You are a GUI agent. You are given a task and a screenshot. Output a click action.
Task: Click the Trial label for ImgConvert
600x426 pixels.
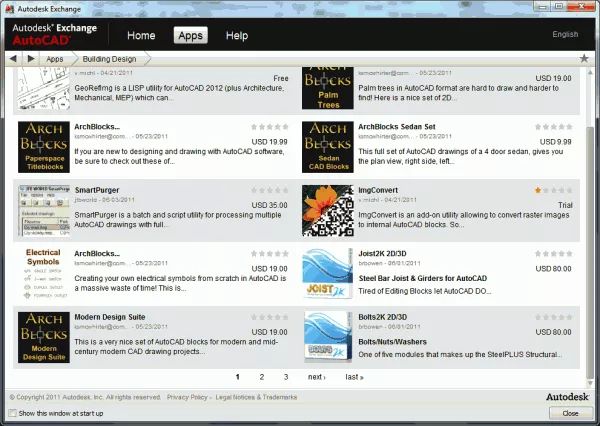tap(565, 205)
